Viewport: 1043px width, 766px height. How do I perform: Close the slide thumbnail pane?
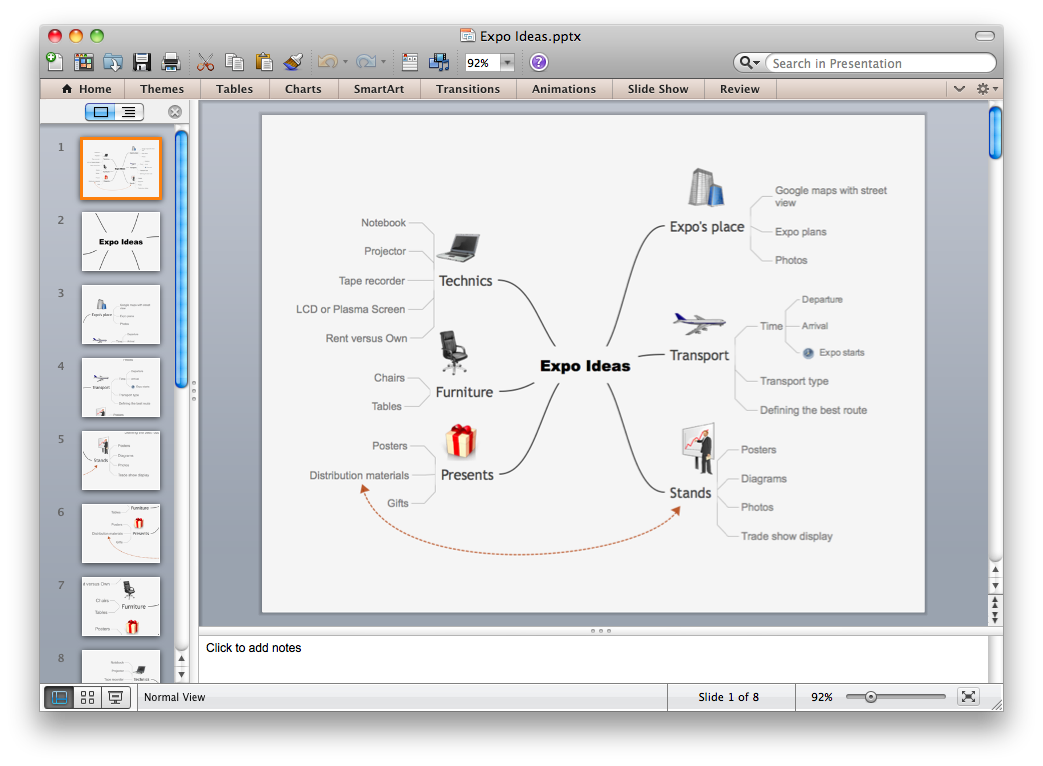pos(175,112)
